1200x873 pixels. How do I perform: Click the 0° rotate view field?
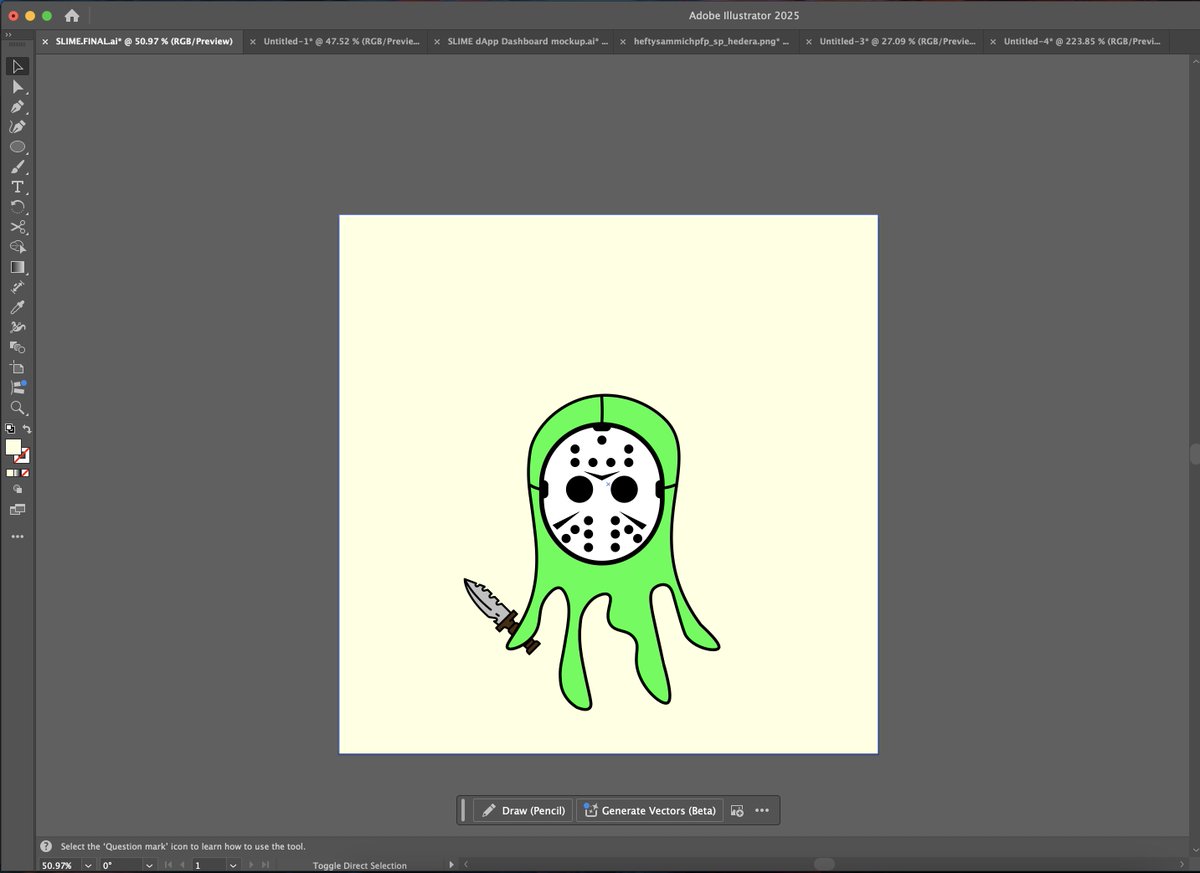[119, 865]
